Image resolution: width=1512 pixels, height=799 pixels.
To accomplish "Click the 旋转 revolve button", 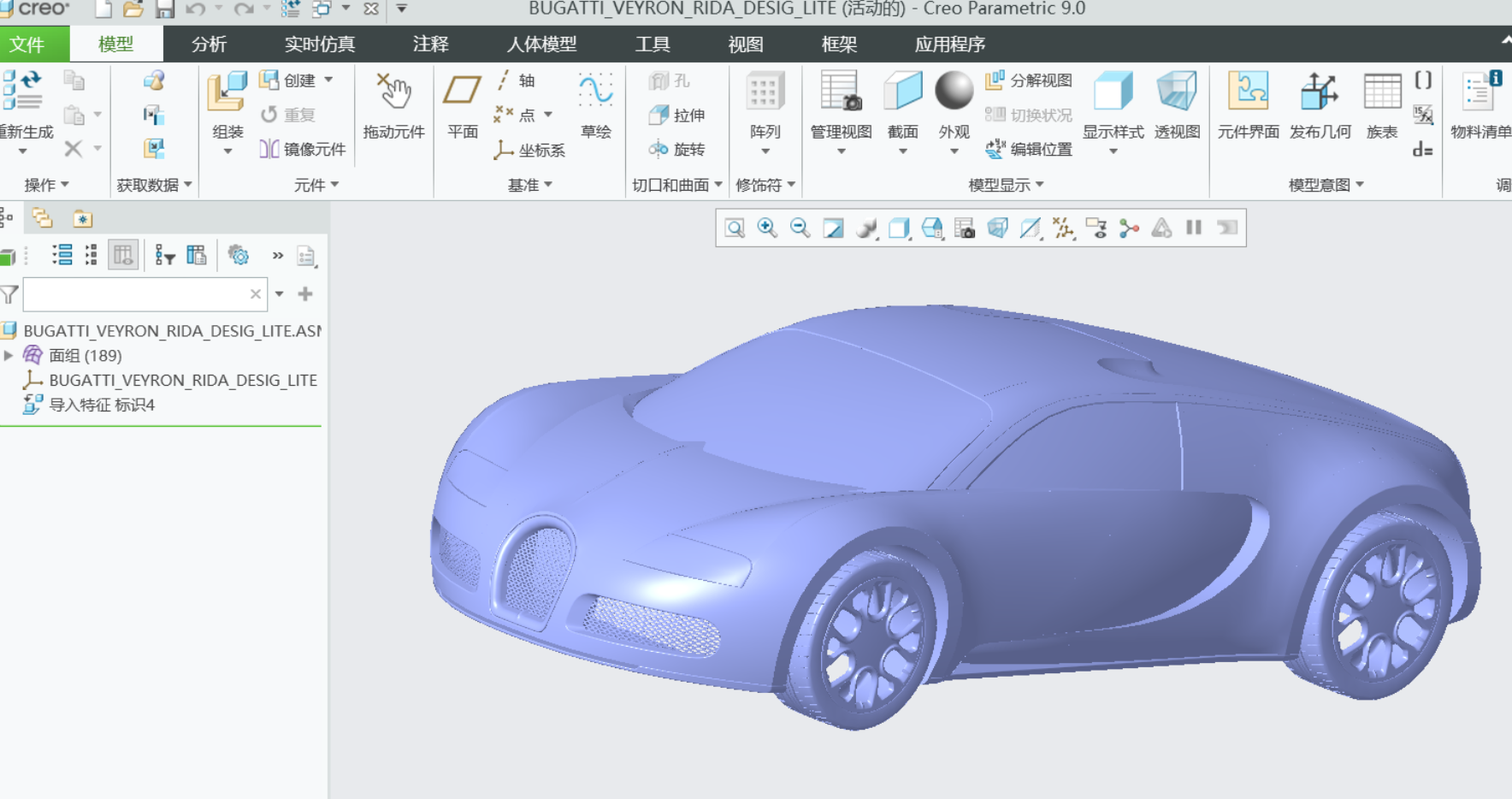I will tap(676, 150).
